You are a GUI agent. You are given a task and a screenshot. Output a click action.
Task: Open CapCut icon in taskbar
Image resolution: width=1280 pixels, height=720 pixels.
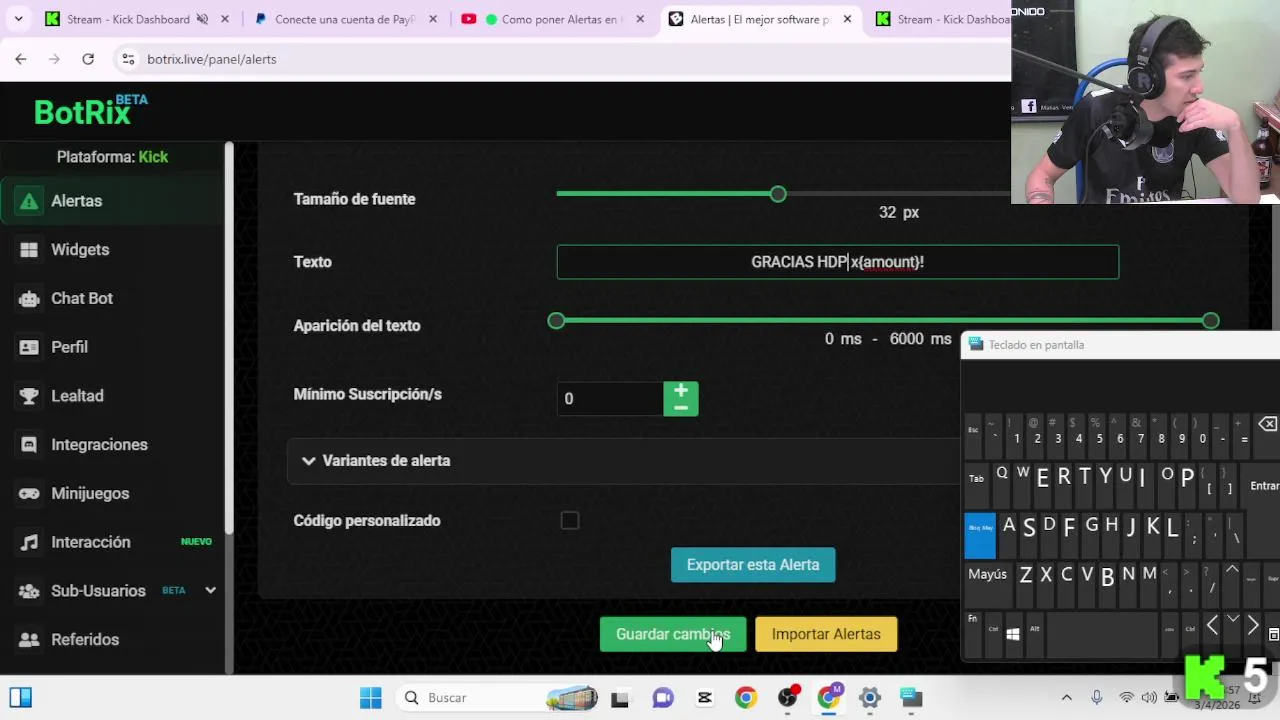click(705, 698)
